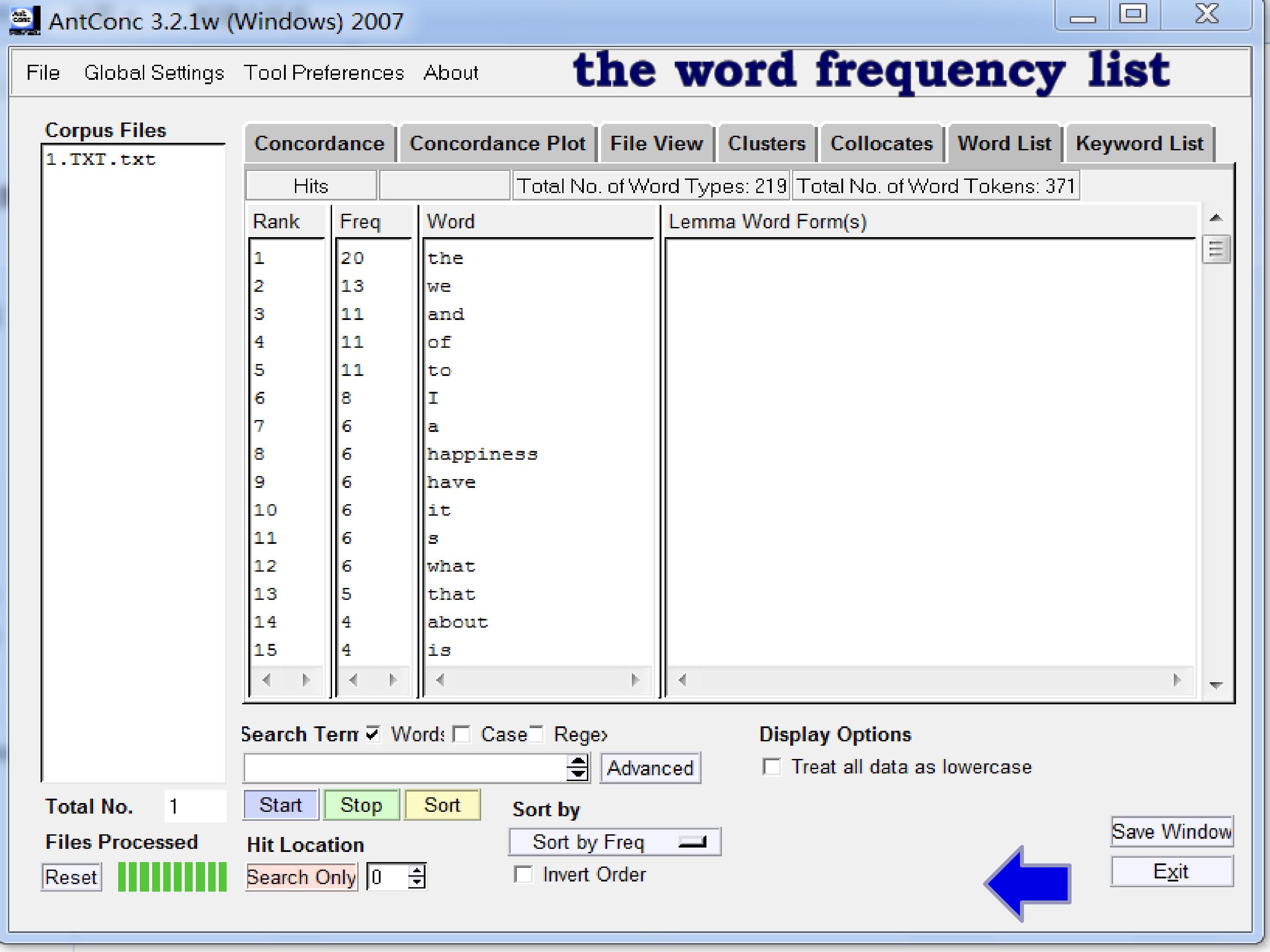Click the Save Window button

click(x=1171, y=832)
